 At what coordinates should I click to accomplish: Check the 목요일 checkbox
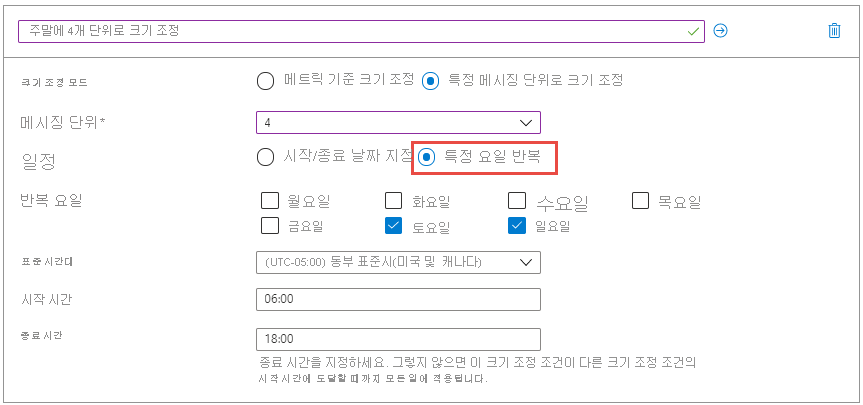[x=641, y=200]
